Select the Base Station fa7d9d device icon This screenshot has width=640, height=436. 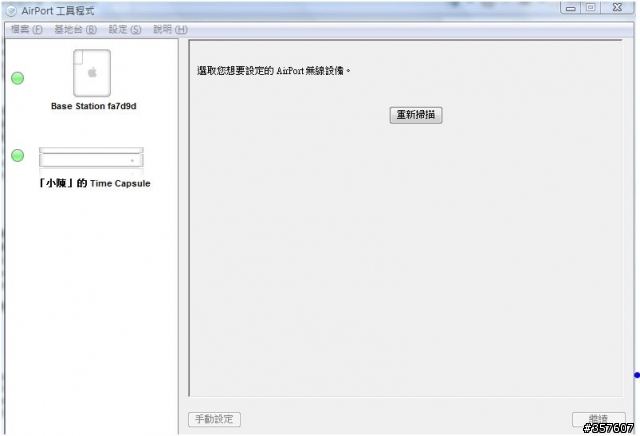coord(92,73)
